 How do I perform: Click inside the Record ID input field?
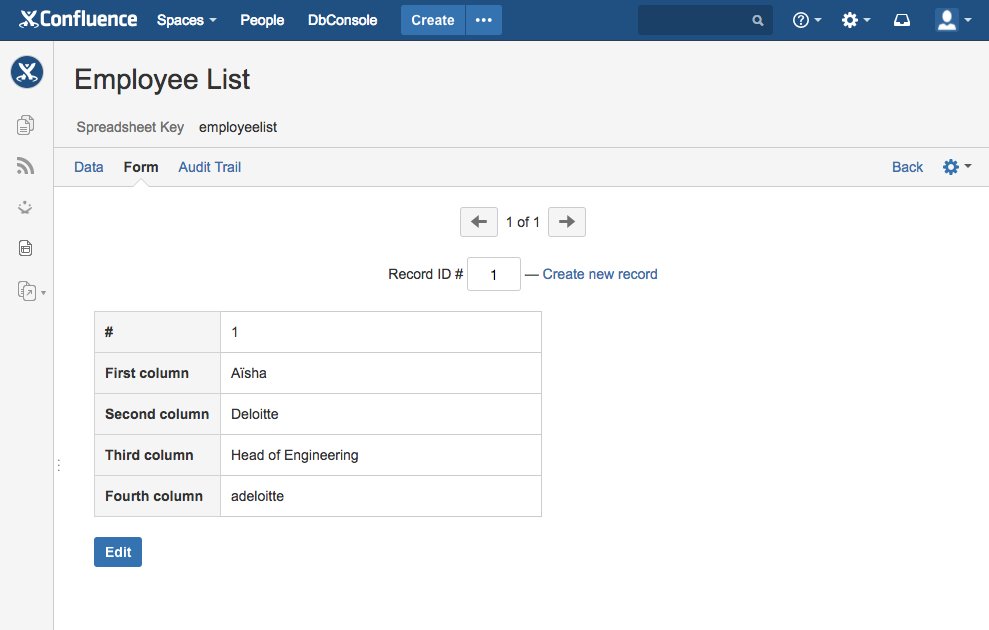tap(493, 273)
